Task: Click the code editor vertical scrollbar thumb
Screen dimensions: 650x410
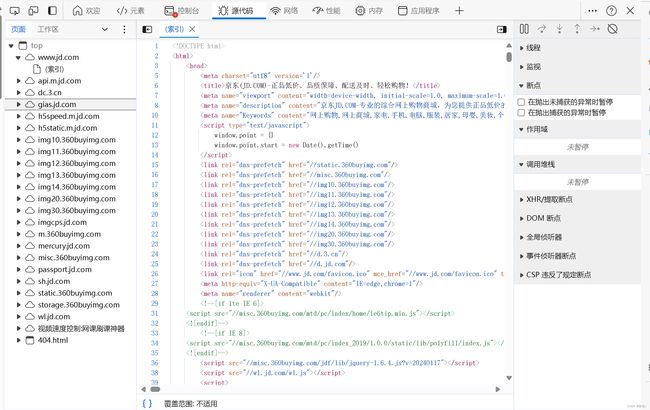Action: (x=509, y=56)
